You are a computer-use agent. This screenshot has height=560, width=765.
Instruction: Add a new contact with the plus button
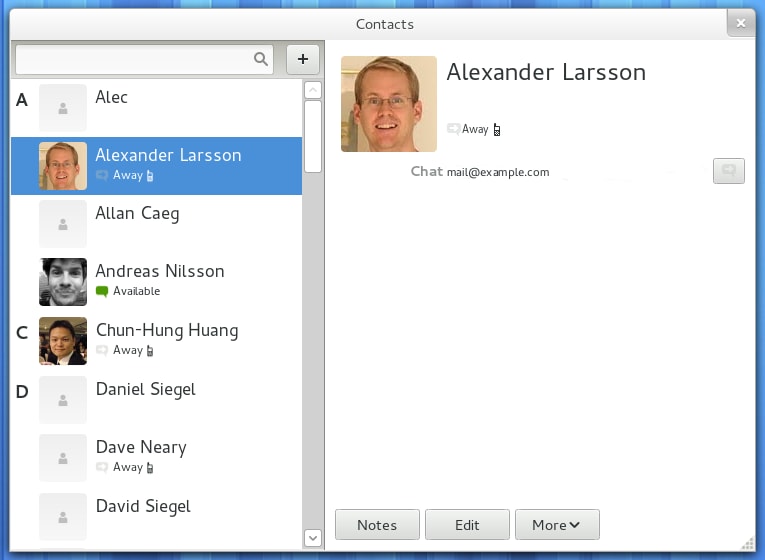(302, 59)
